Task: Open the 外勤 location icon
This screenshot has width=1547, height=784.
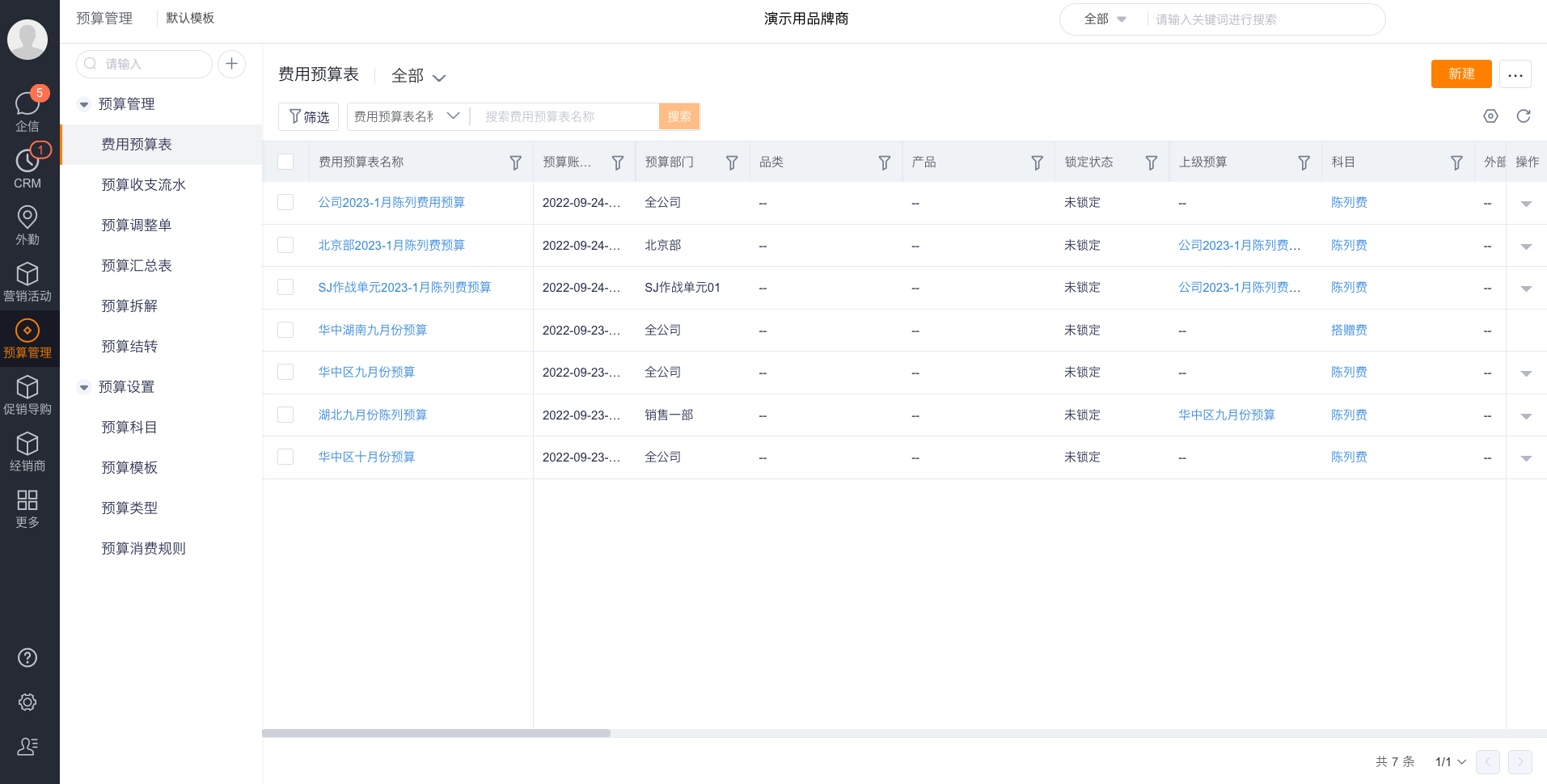Action: point(27,224)
